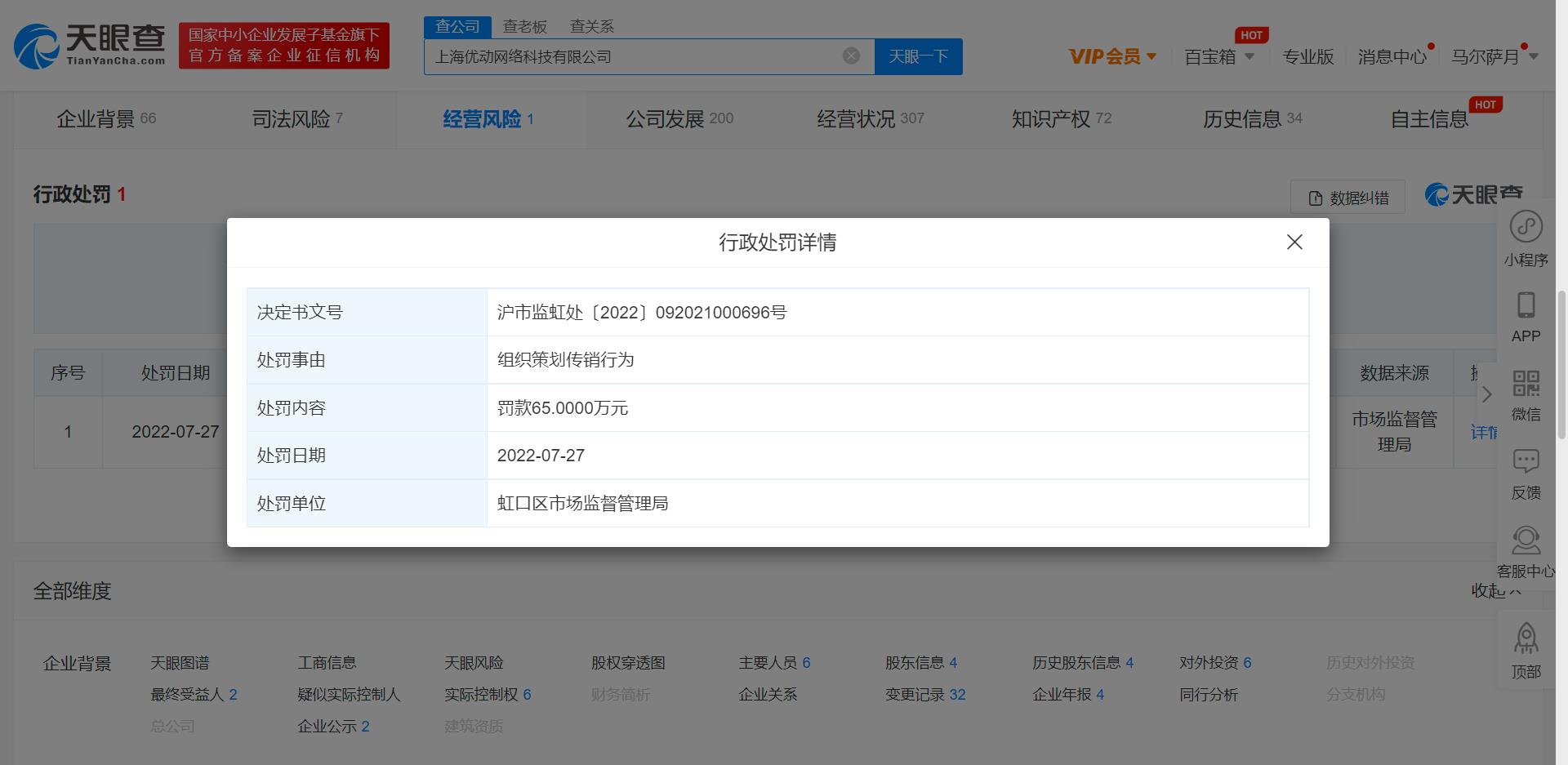
Task: Open 专业版 link
Action: tap(1307, 56)
